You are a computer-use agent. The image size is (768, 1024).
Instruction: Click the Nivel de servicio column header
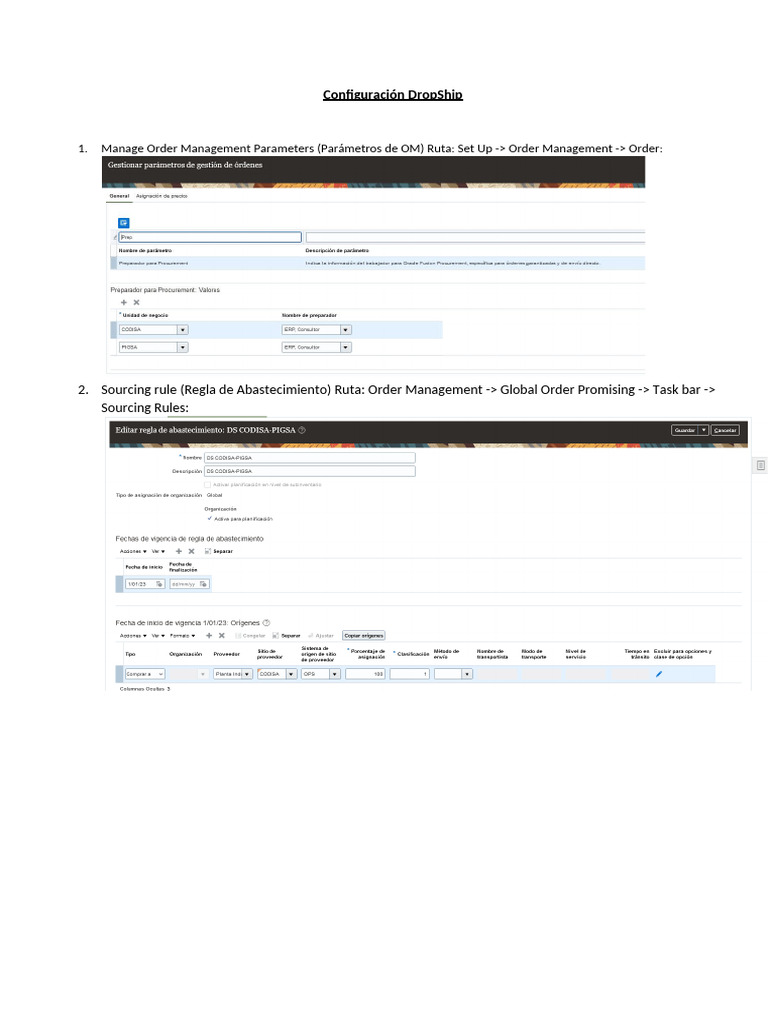point(575,654)
